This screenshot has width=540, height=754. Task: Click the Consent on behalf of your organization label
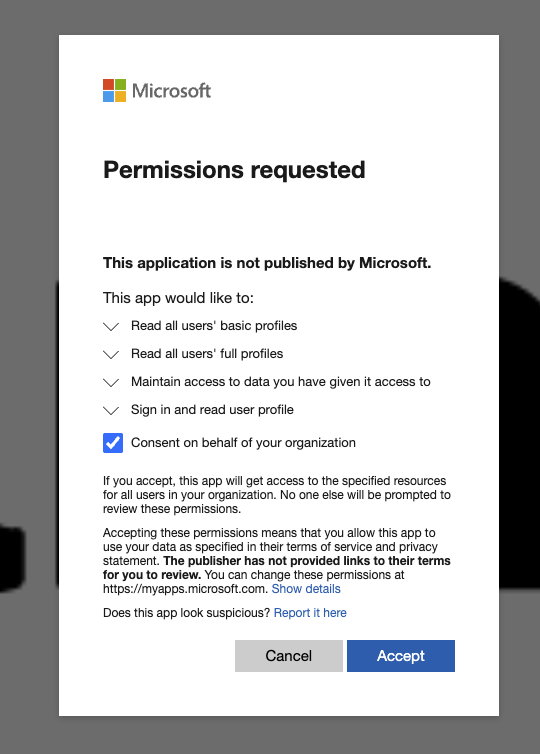[x=243, y=442]
